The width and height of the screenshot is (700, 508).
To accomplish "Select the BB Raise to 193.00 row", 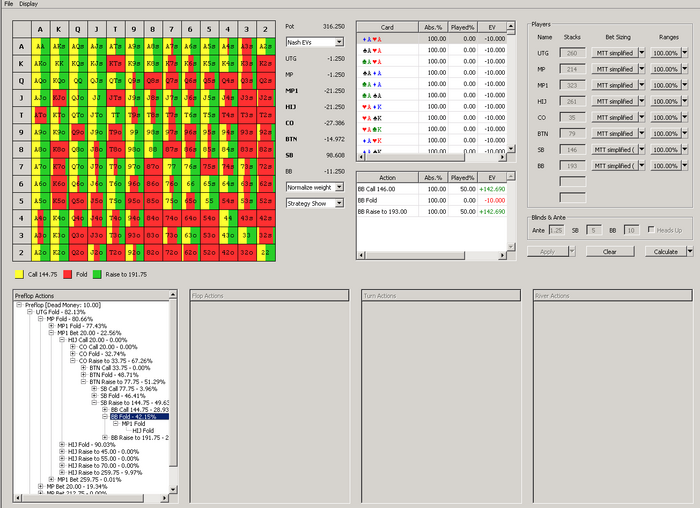I will coord(431,212).
